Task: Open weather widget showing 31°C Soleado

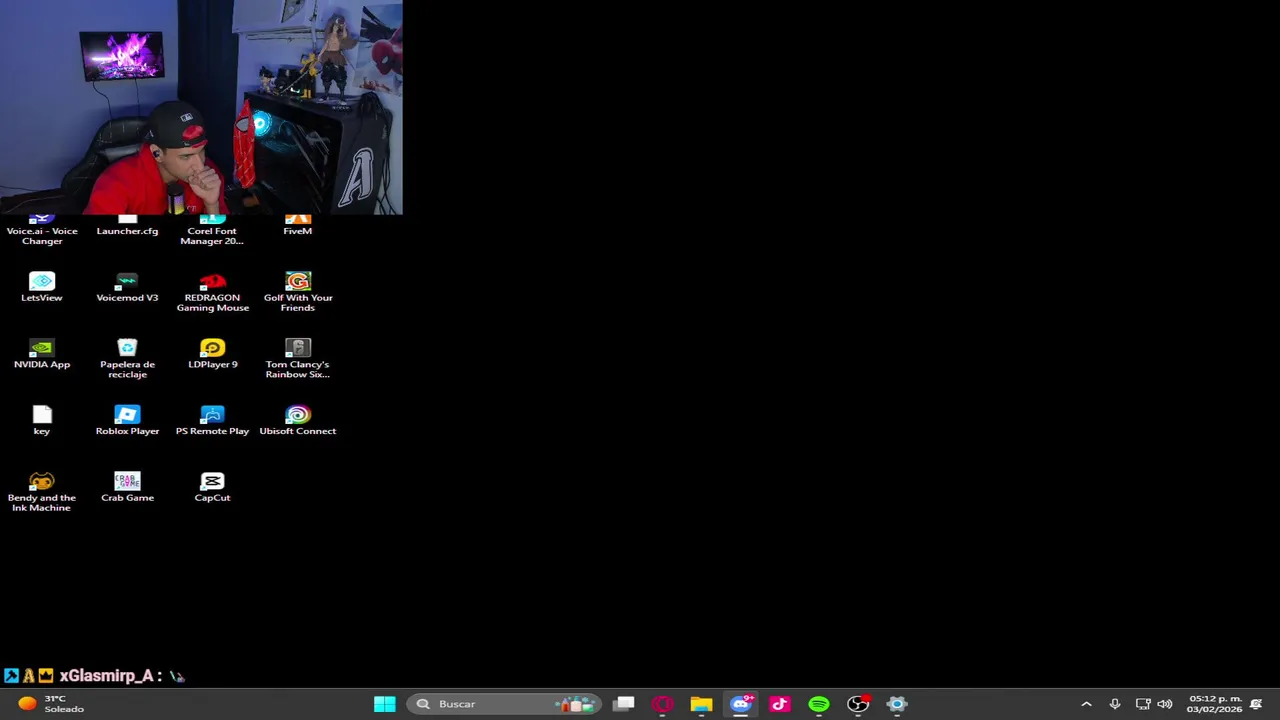Action: 51,704
